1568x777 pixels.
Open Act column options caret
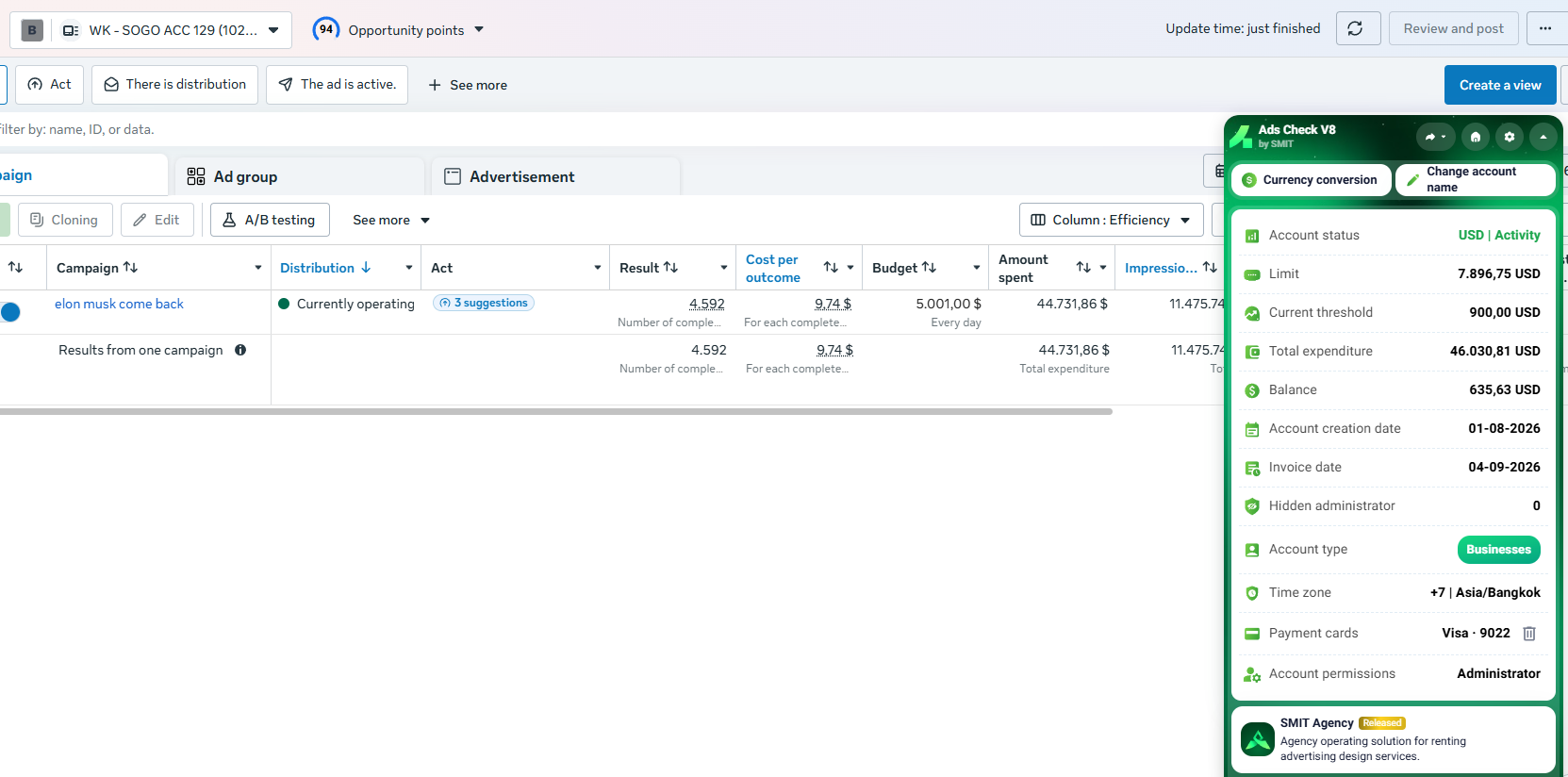598,268
